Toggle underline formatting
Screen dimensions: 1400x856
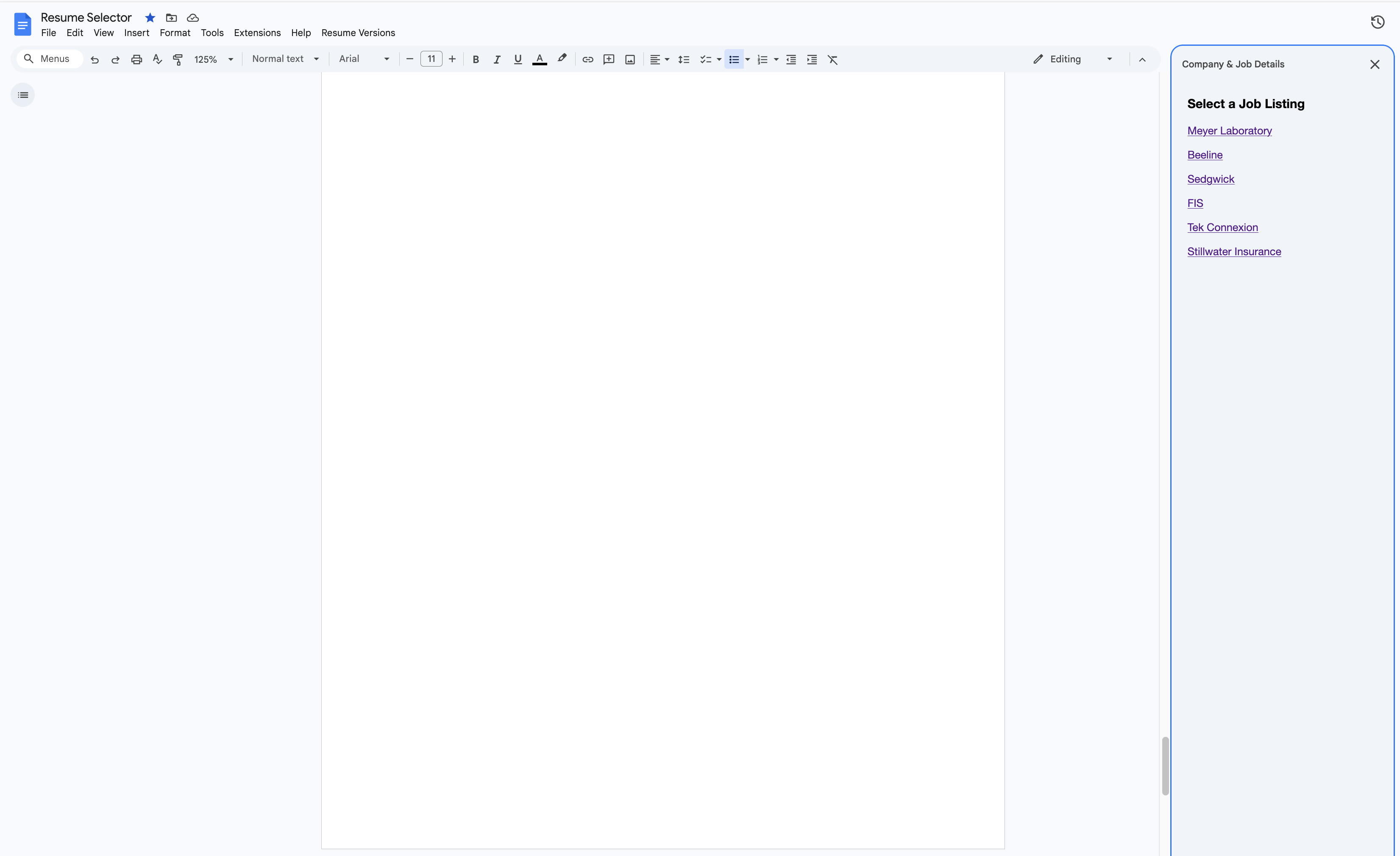point(518,59)
